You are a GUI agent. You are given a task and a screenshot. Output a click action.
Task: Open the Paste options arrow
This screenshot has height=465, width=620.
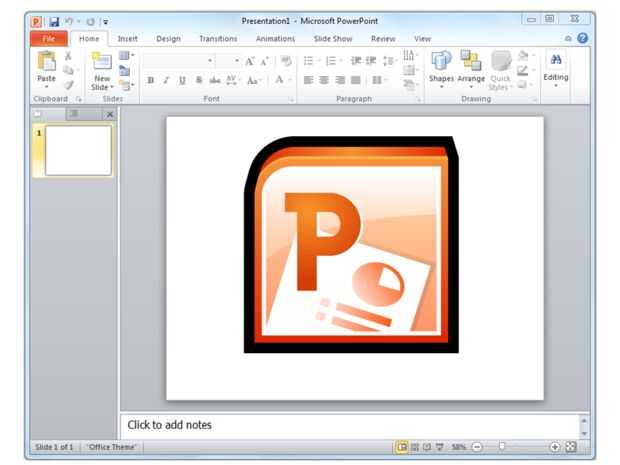pyautogui.click(x=47, y=86)
